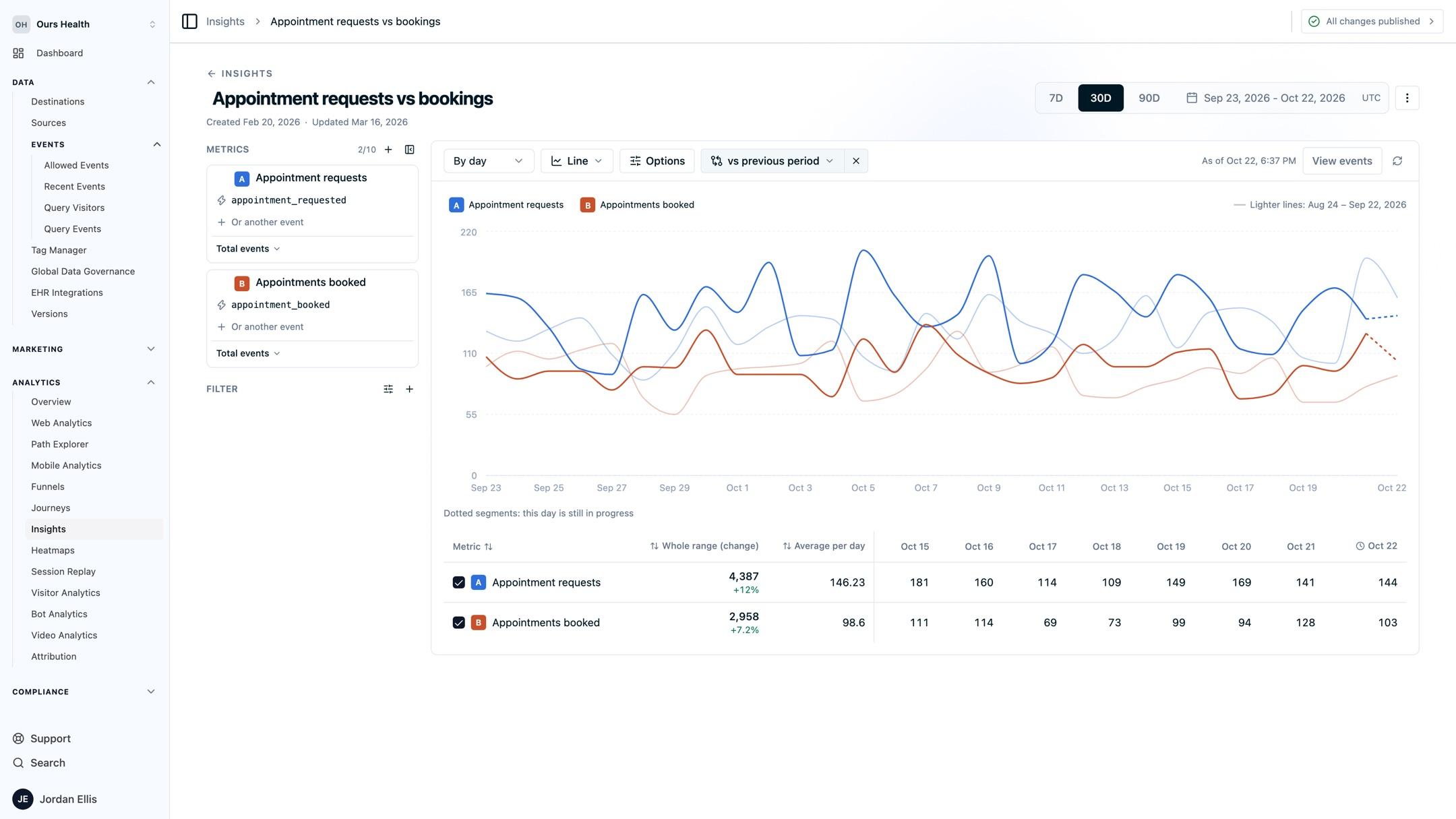The width and height of the screenshot is (1456, 819).
Task: Click the Insights breadcrumb link
Action: [x=225, y=22]
